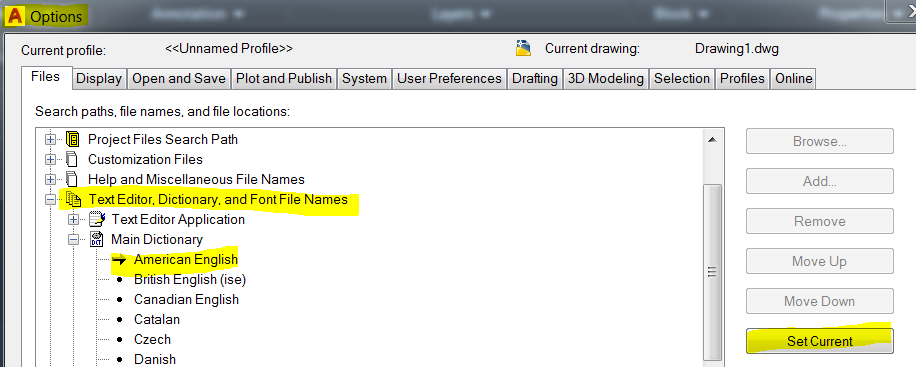
Task: Open the Plot and Publish tab
Action: click(x=284, y=79)
